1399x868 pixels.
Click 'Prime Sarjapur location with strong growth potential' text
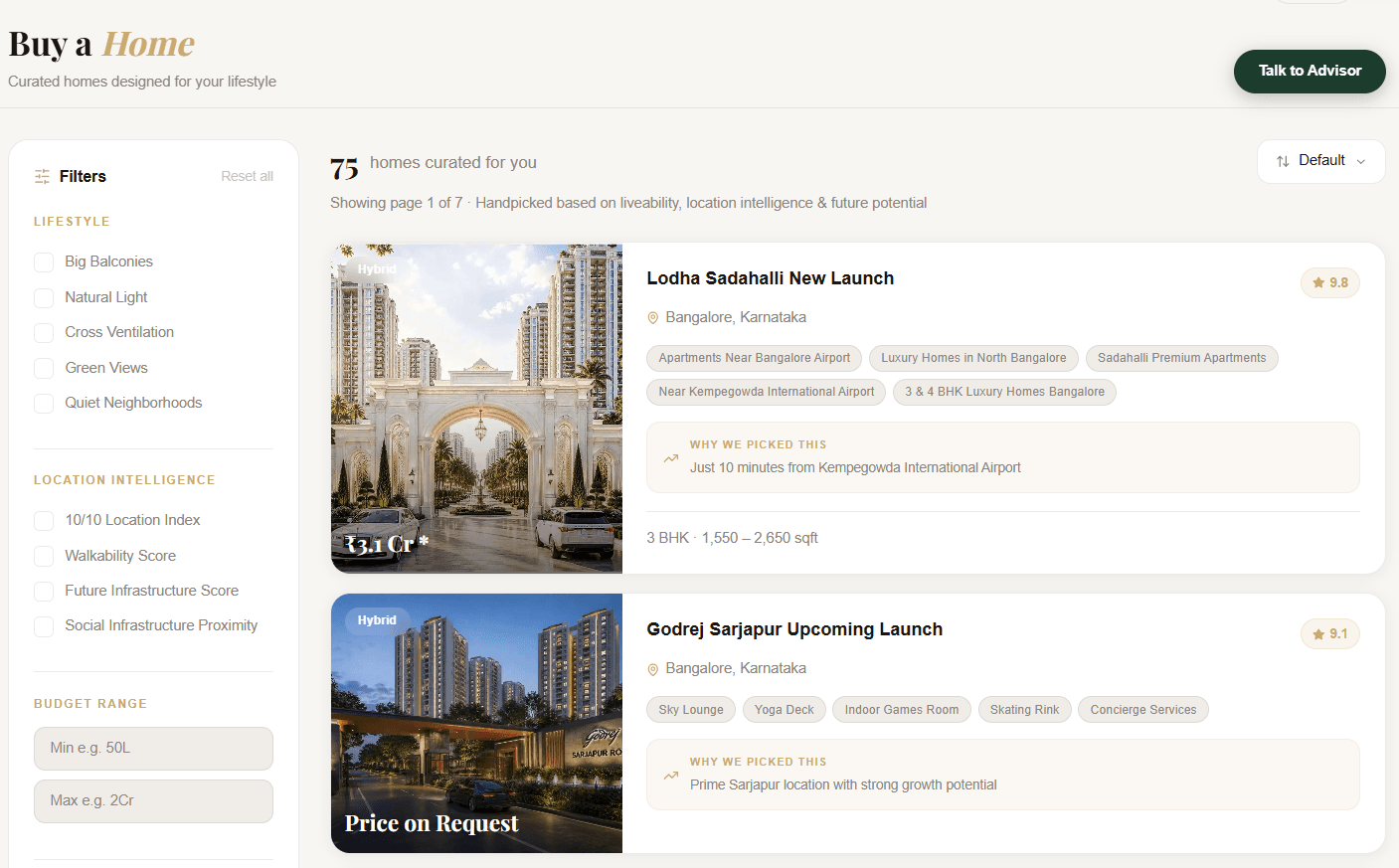843,784
